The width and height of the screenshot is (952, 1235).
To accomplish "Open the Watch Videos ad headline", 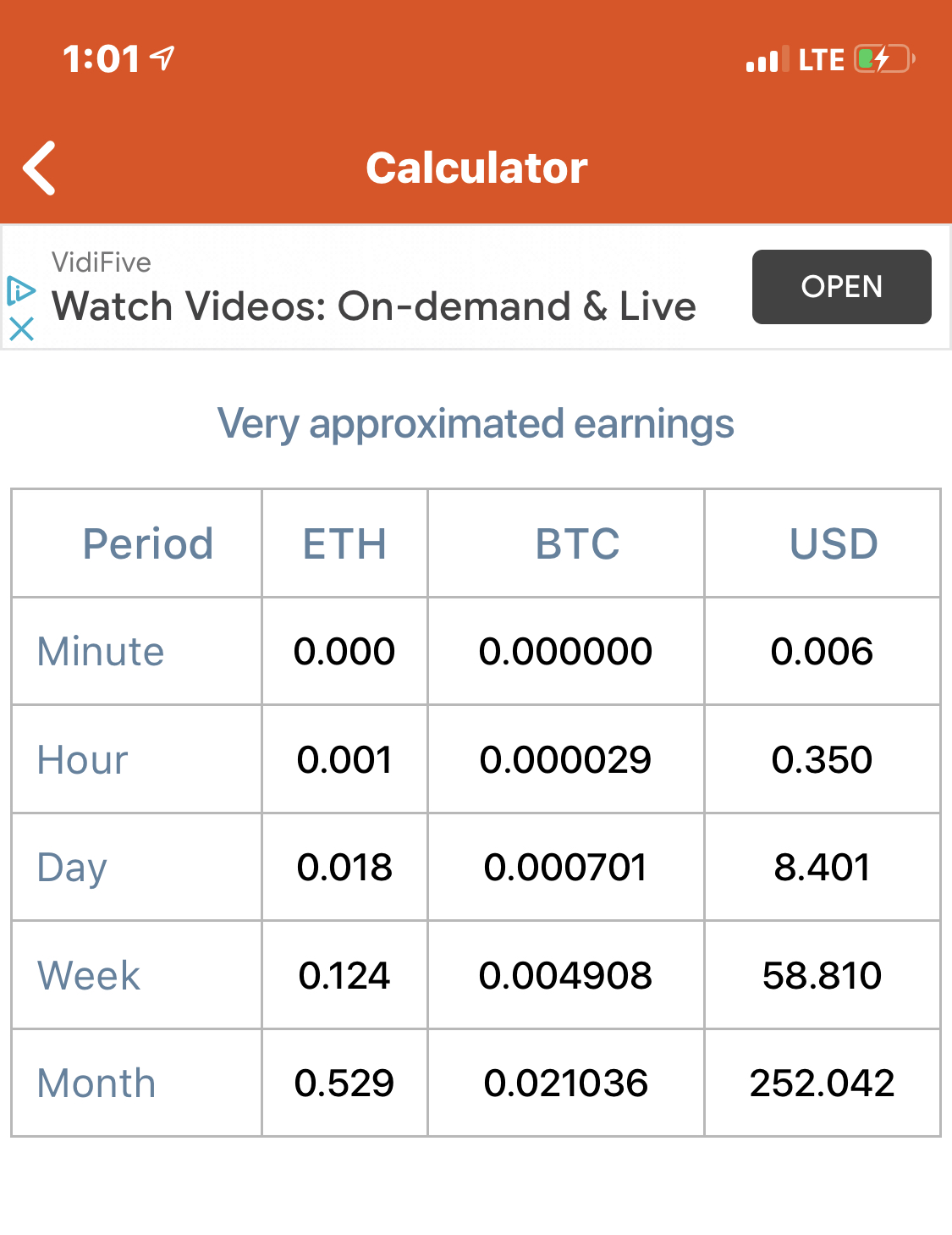I will pyautogui.click(x=374, y=306).
